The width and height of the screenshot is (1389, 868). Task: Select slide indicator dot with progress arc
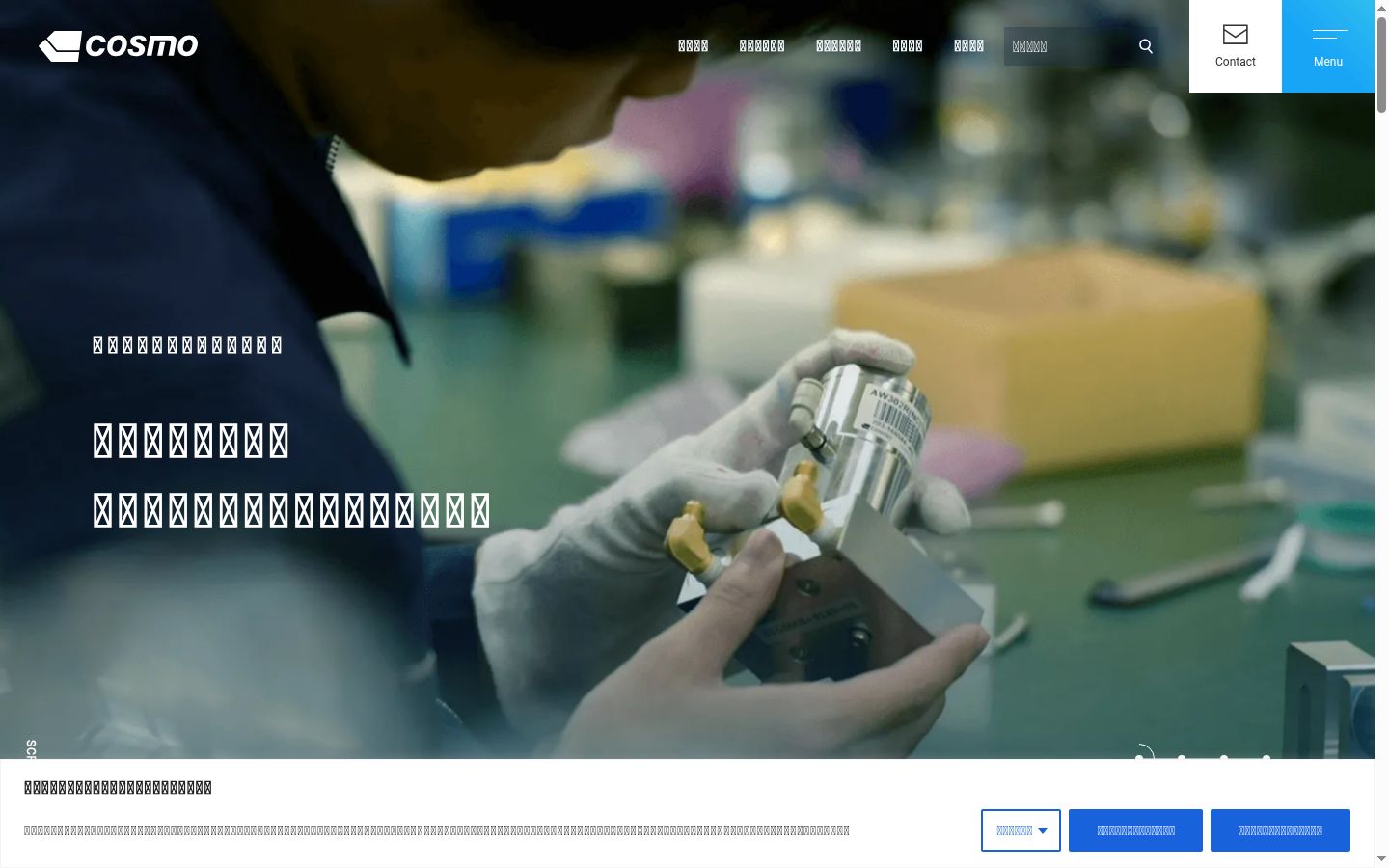pos(1139,758)
